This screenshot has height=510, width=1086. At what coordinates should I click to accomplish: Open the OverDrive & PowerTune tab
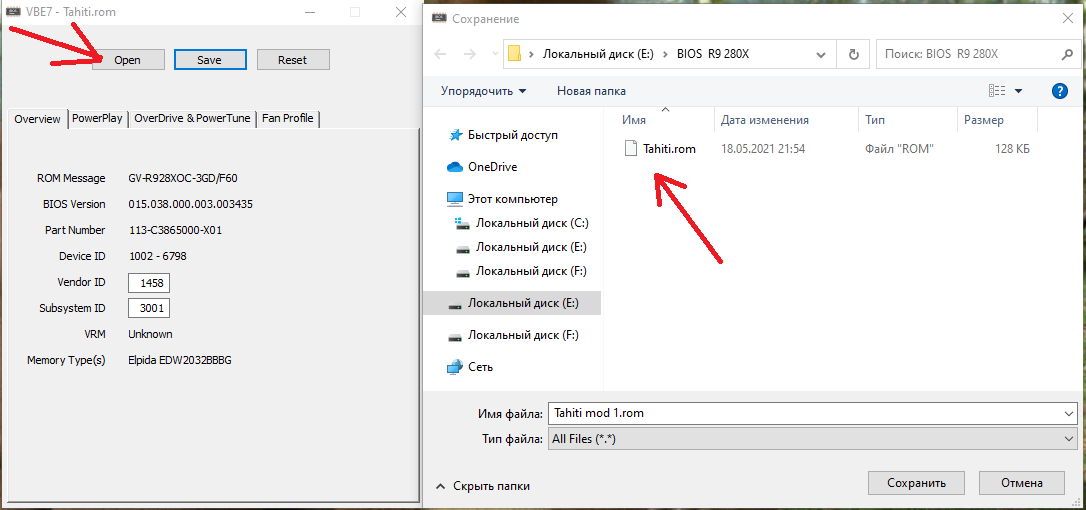click(192, 118)
